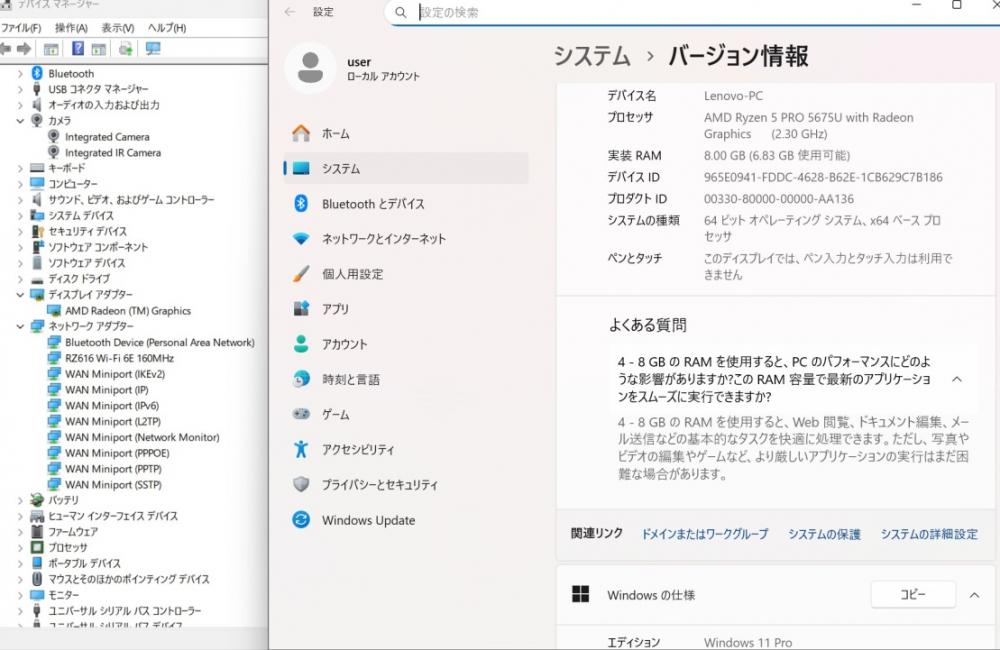Viewport: 1000px width, 650px height.
Task: Click the blue Help icon in Device Manager toolbar
Action: (x=77, y=49)
